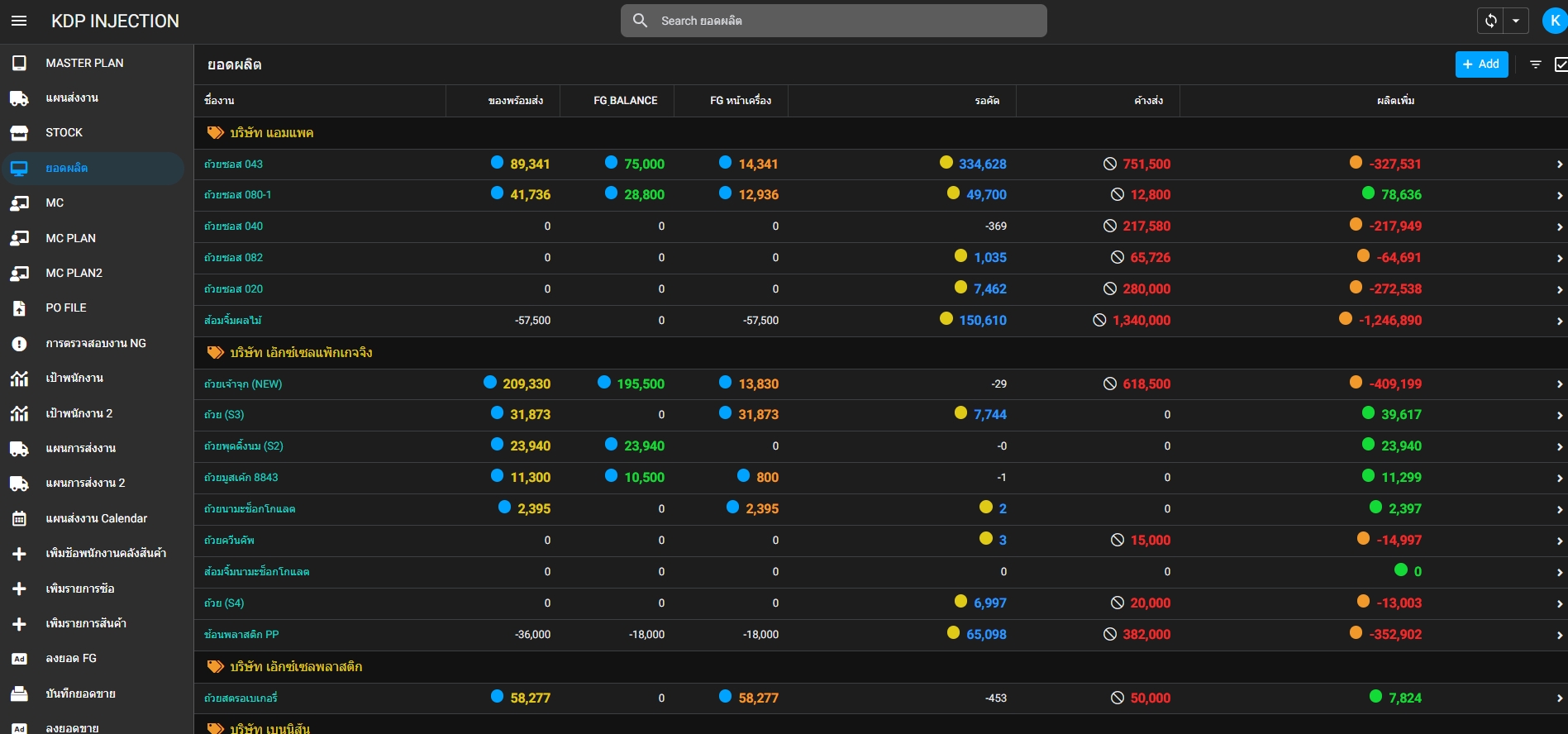Click the FG BALANCE column header
1568x734 pixels.
pos(626,101)
